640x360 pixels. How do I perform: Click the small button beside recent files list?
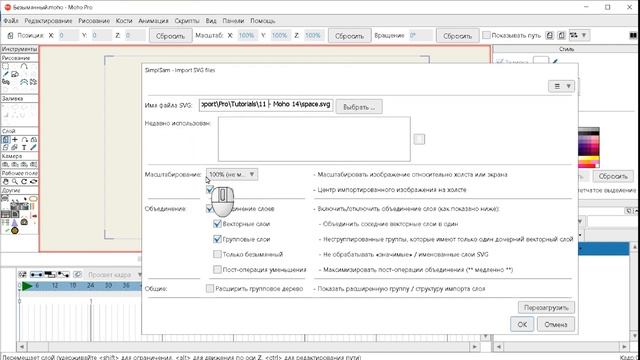[x=419, y=139]
